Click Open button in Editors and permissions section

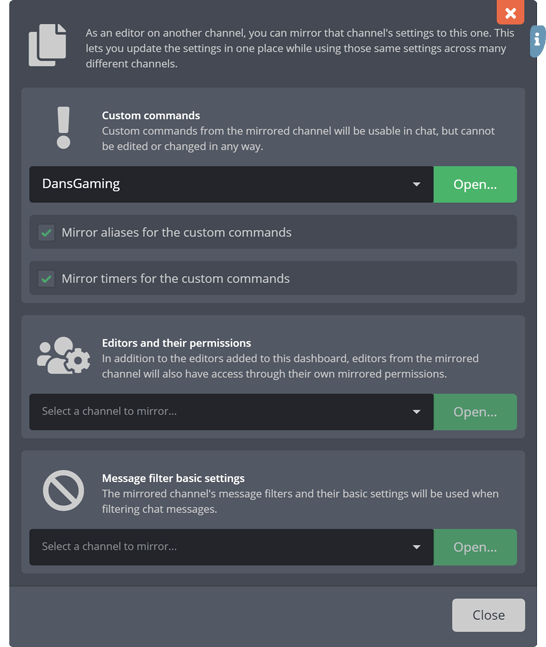tap(475, 412)
